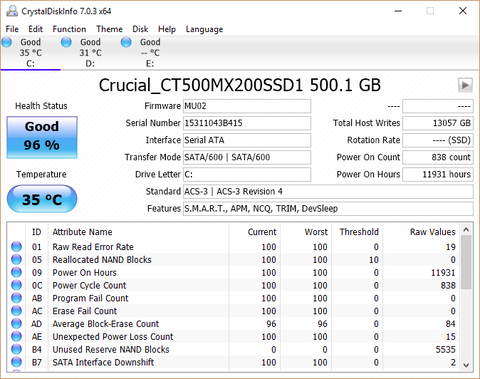This screenshot has width=480, height=379.
Task: Click the Threshold column header
Action: coord(357,232)
